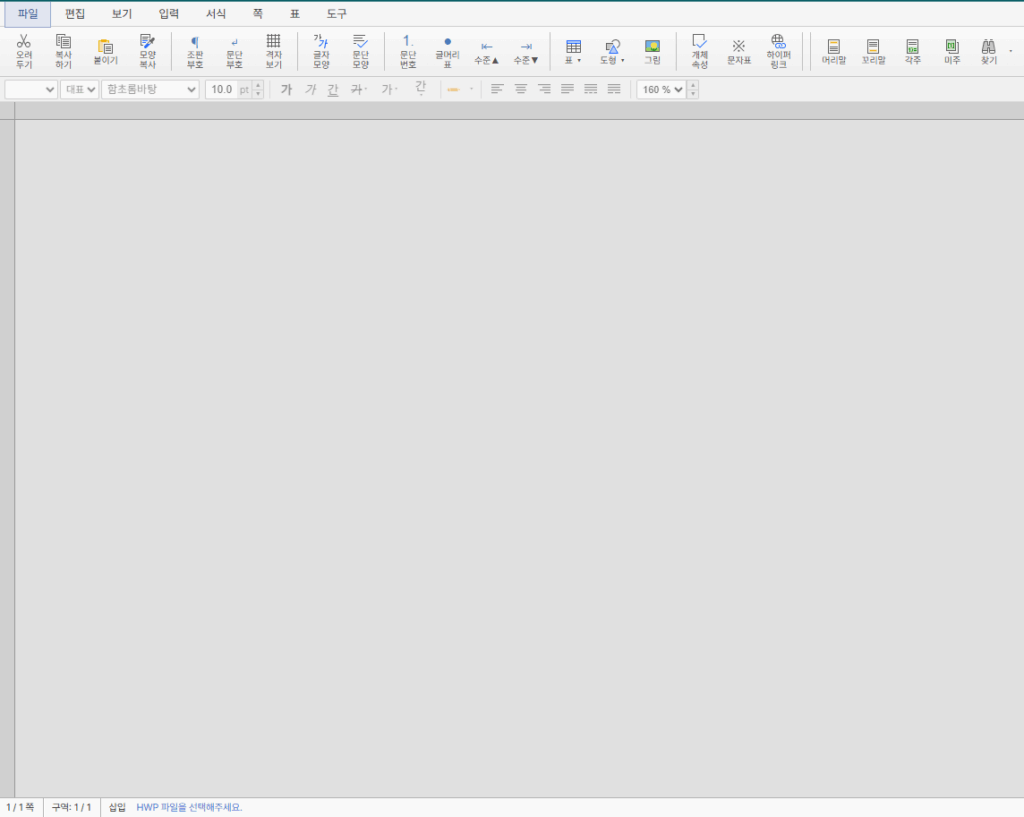This screenshot has height=817, width=1024.
Task: Insert a 하이퍼링크 (Hyperlink)
Action: click(x=778, y=50)
